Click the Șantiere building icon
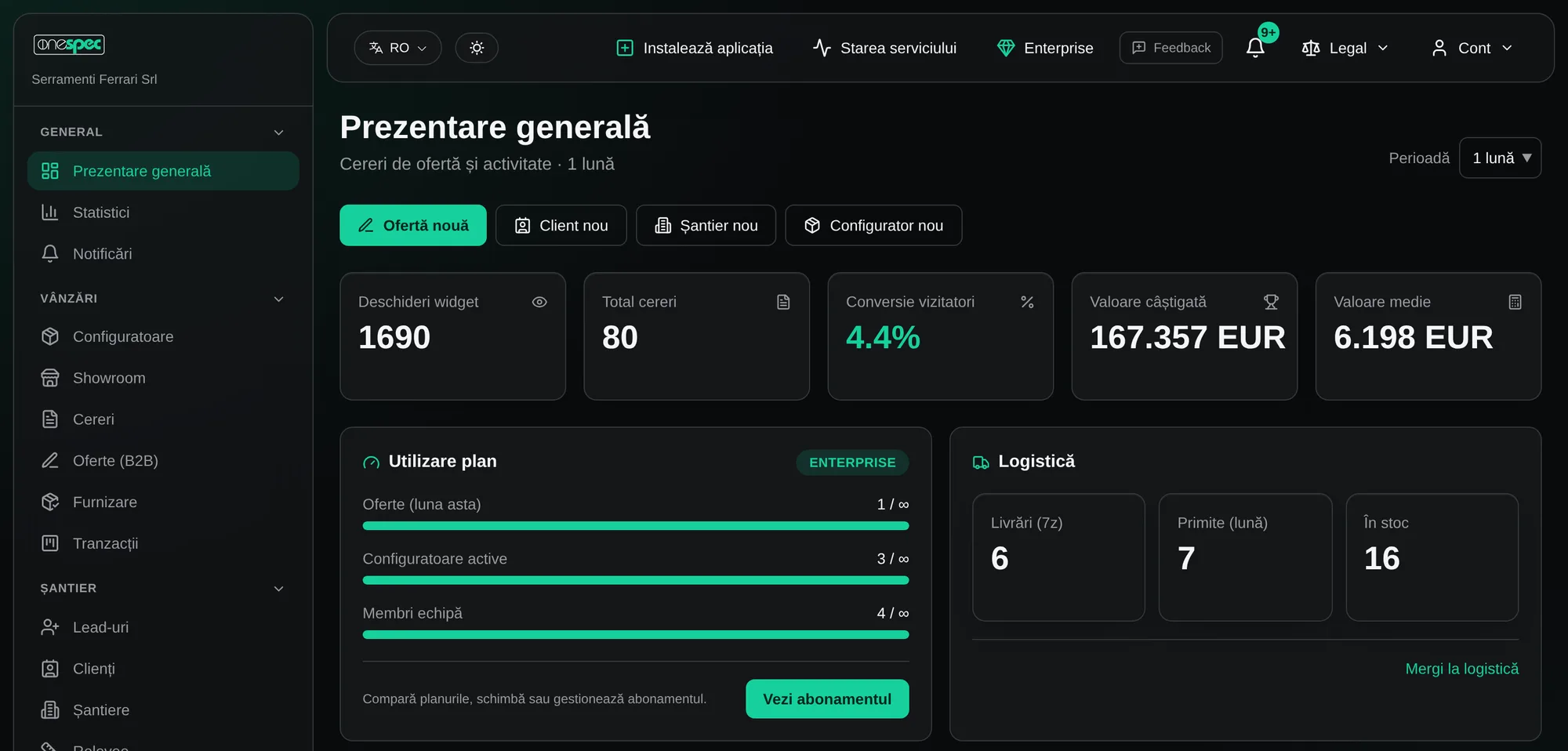This screenshot has height=751, width=1568. pos(50,710)
